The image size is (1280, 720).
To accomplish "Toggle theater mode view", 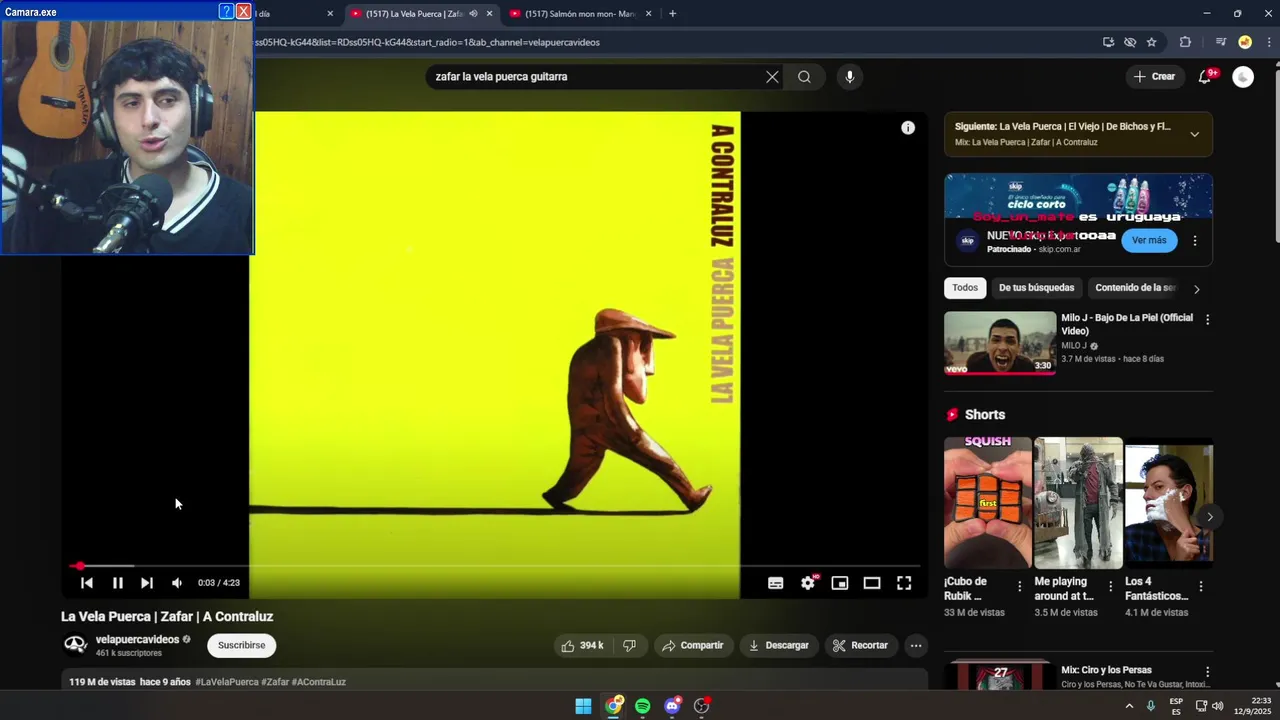I will [872, 583].
